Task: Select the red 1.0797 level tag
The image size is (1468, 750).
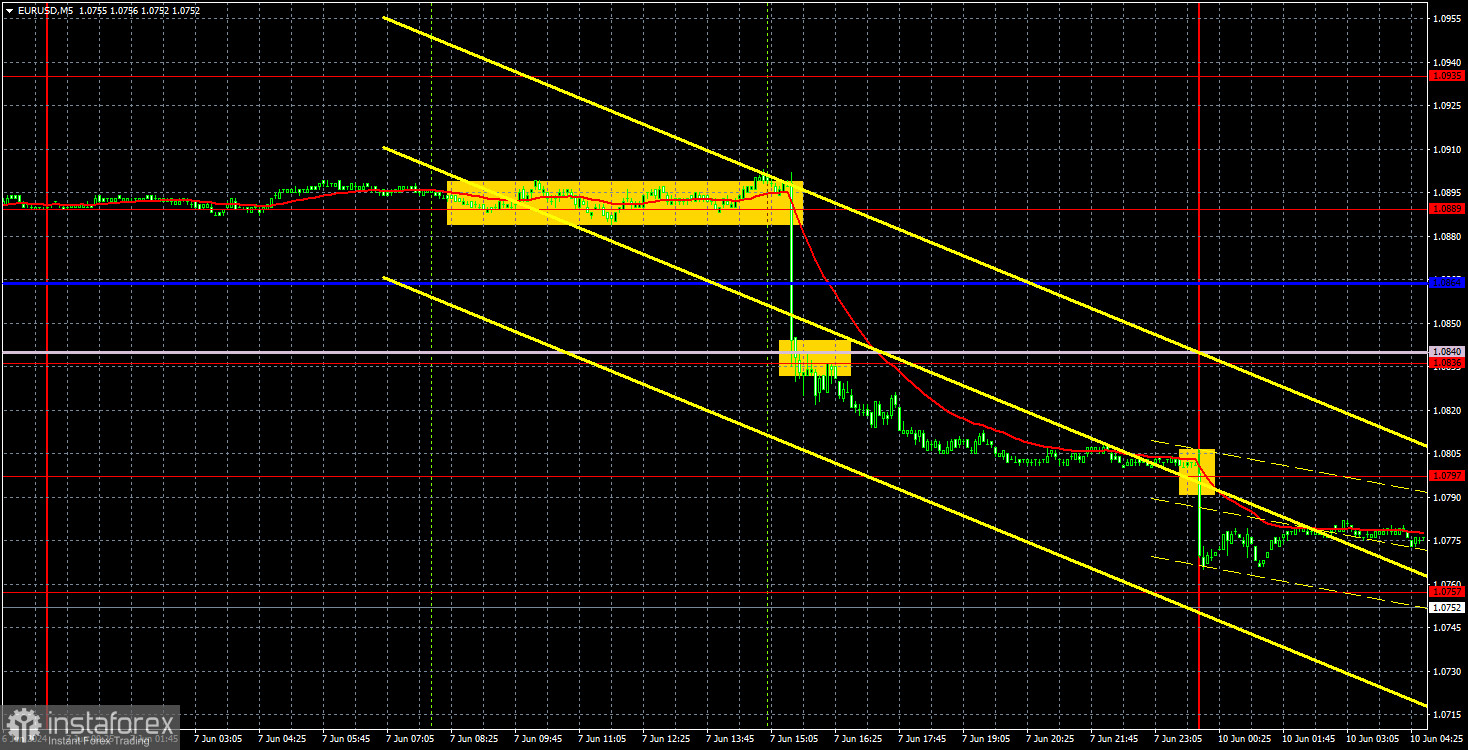Action: click(1448, 476)
